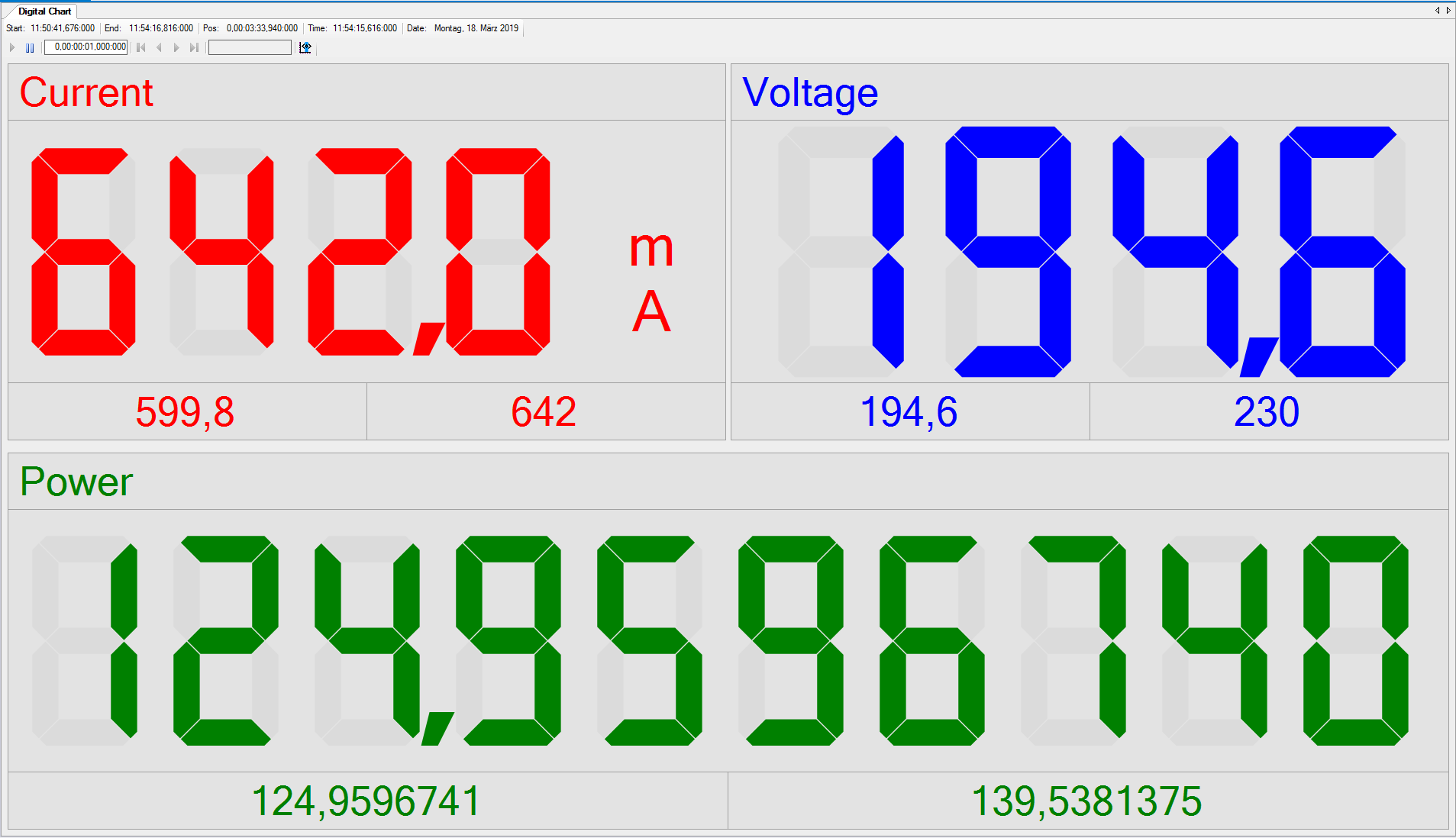
Task: Click the small Voltage value 194,6
Action: point(909,412)
